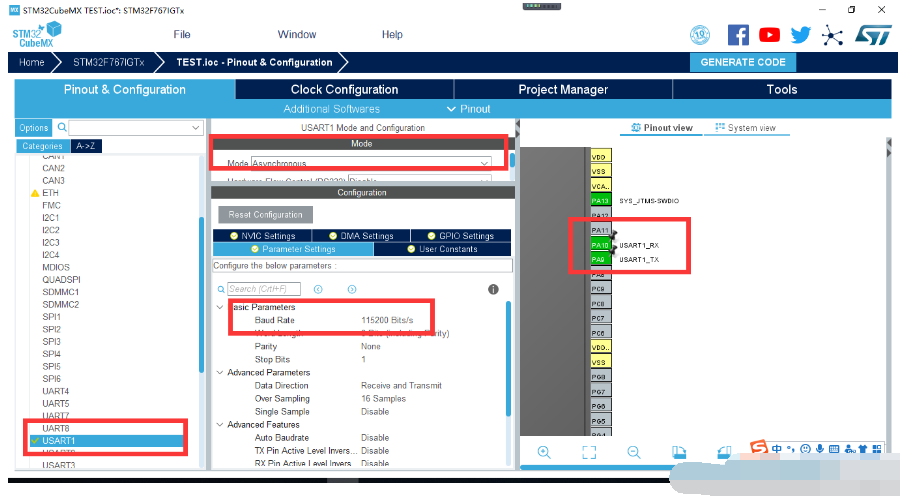This screenshot has width=909, height=496.
Task: Open the Facebook link icon
Action: point(738,35)
